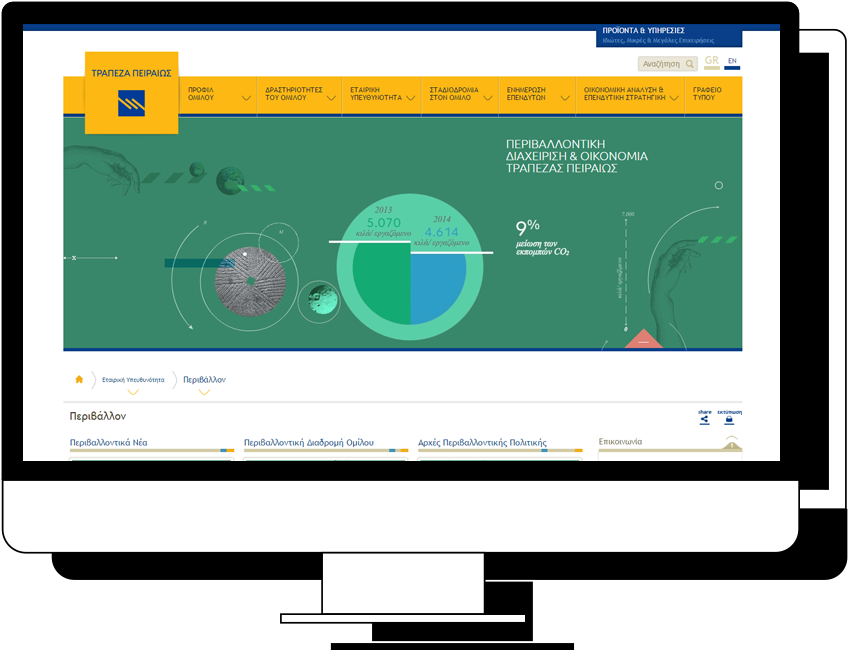The image size is (850, 652).
Task: Click the share icon
Action: coord(704,420)
